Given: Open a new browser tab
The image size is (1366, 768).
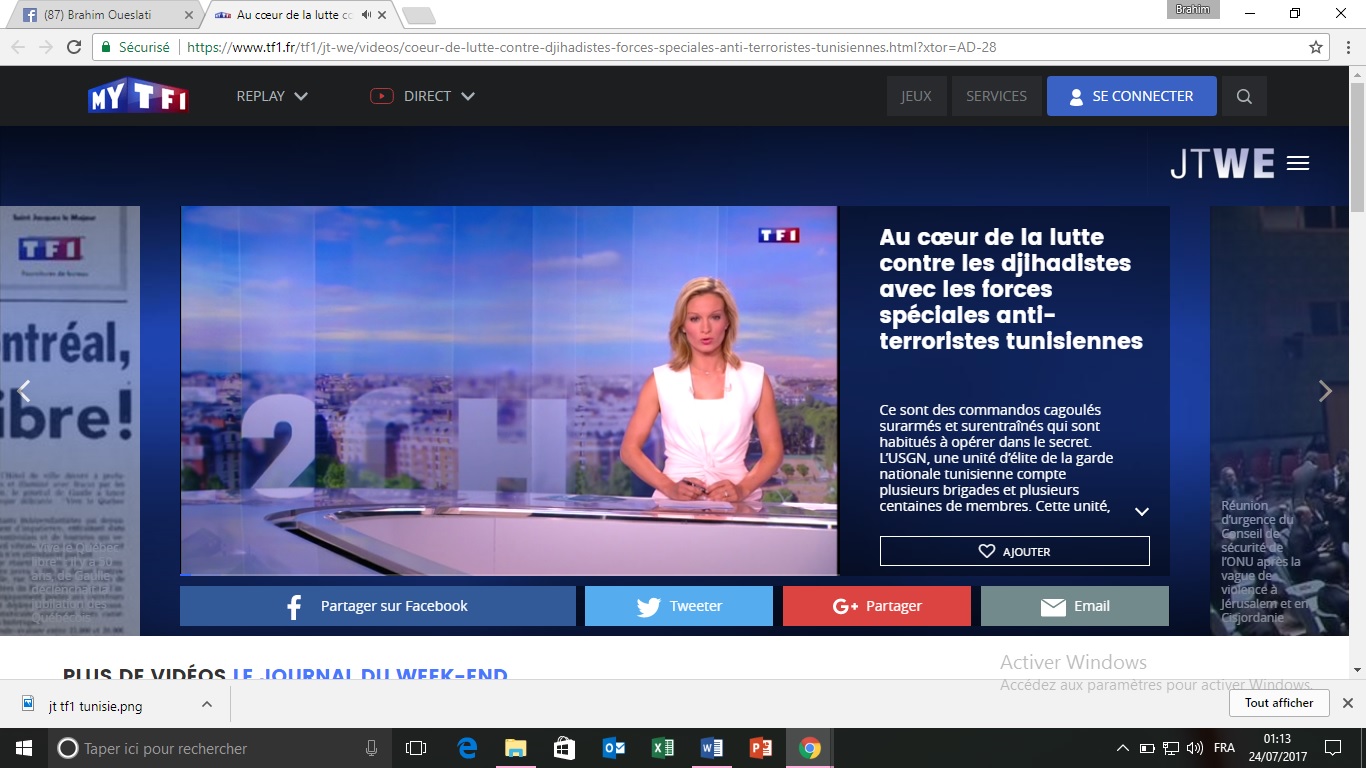Looking at the screenshot, I should tap(418, 15).
